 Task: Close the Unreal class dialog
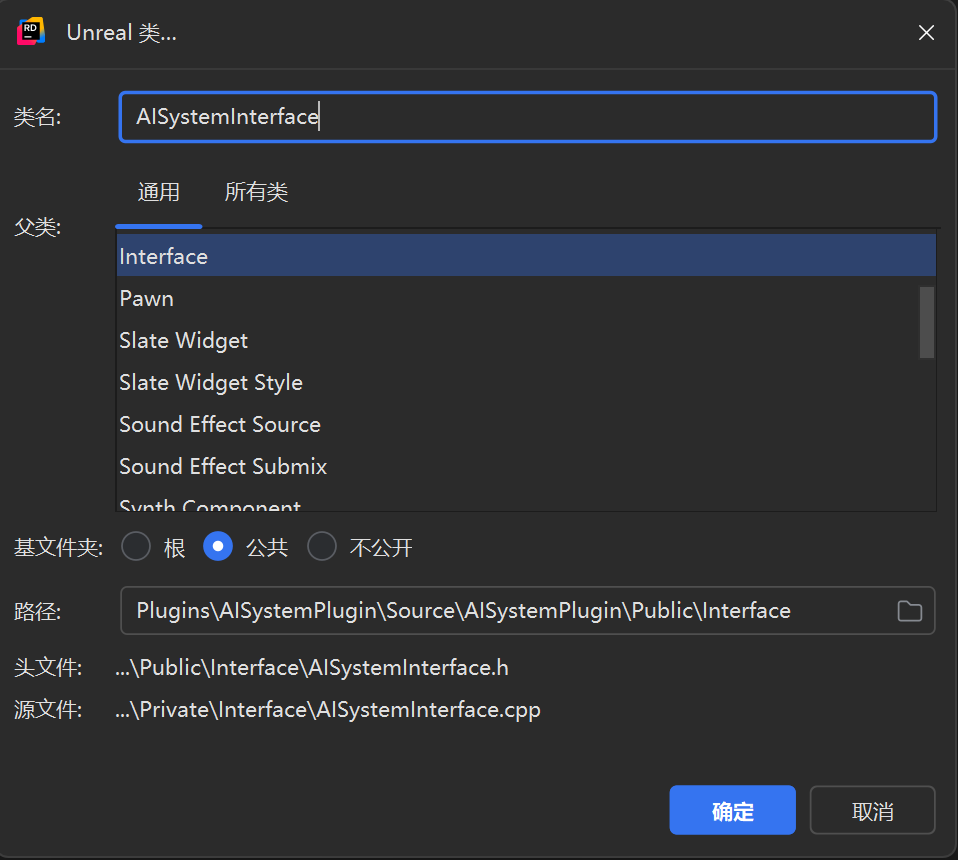926,32
